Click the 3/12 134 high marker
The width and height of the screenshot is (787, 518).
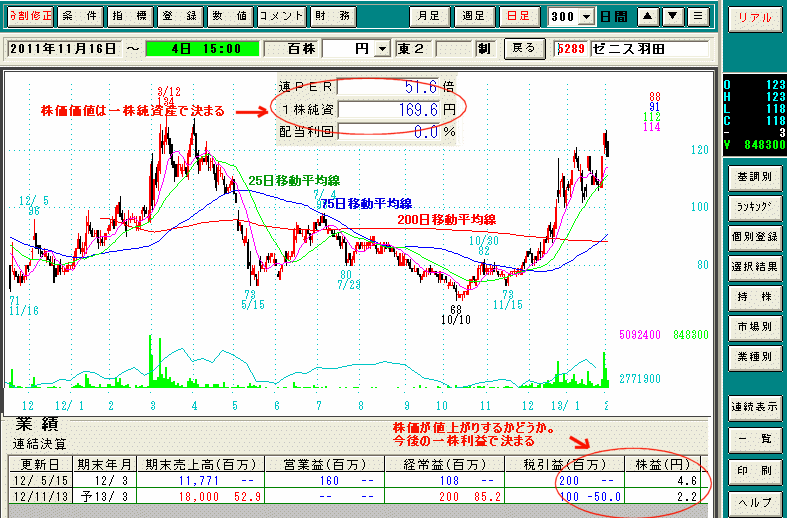[x=169, y=97]
